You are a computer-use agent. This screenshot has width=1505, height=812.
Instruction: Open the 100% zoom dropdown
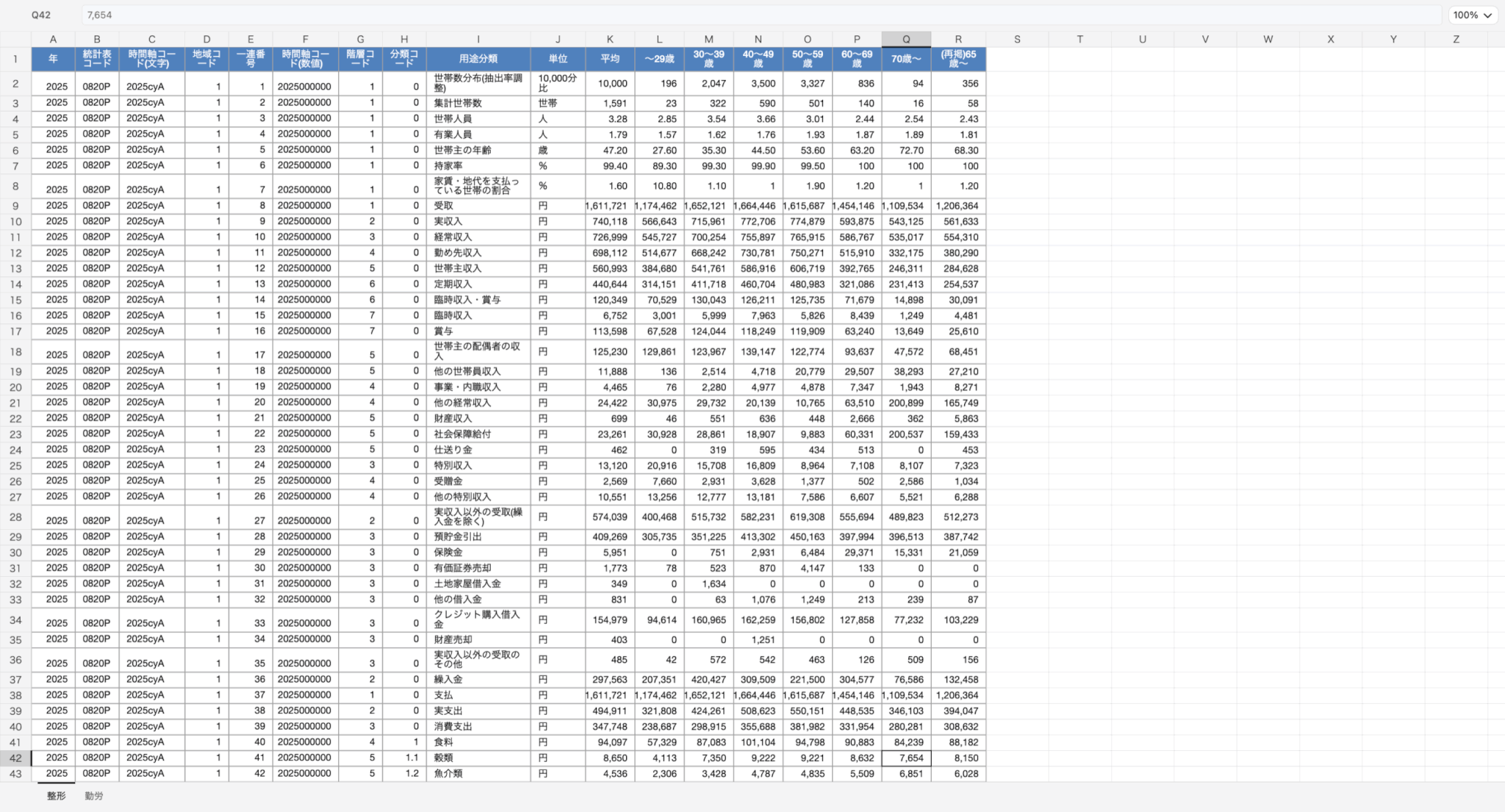click(1473, 15)
